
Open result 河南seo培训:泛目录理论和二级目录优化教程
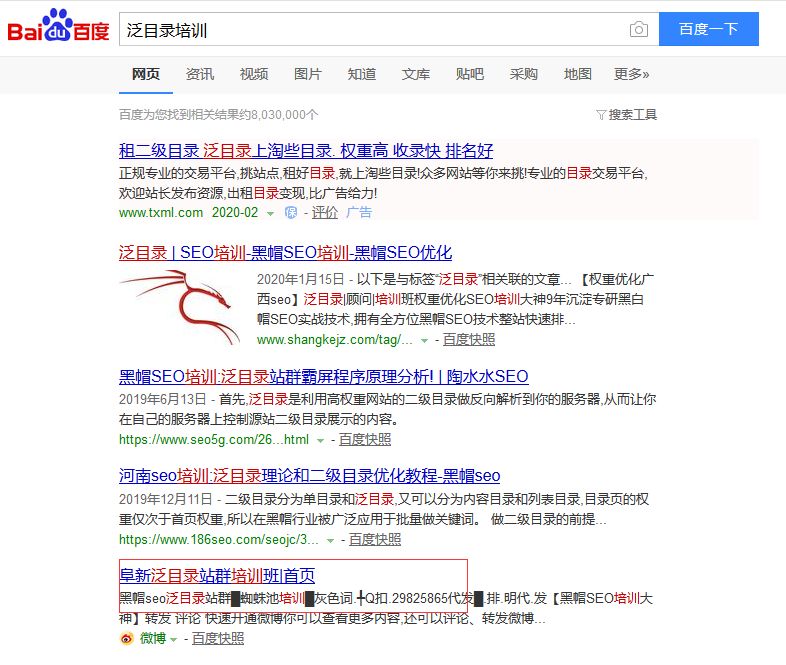click(x=309, y=475)
